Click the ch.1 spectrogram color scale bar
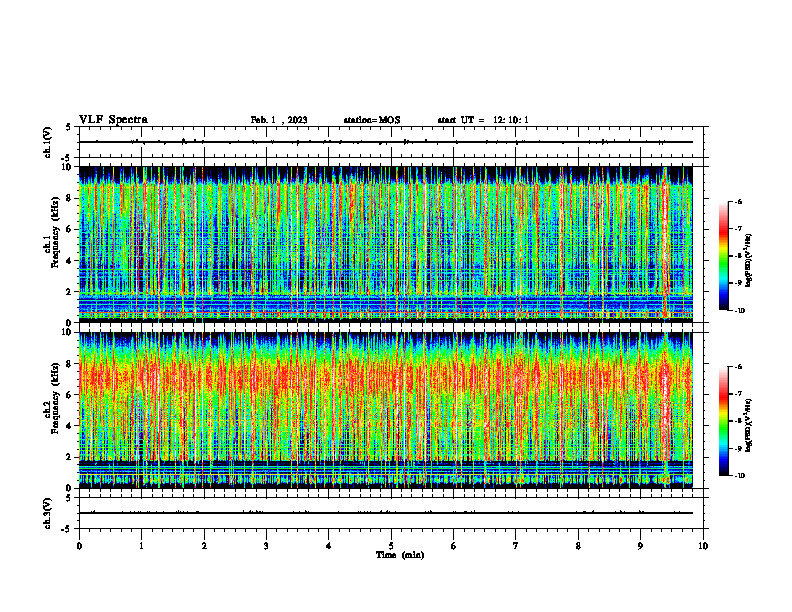The image size is (792, 612). pos(723,256)
